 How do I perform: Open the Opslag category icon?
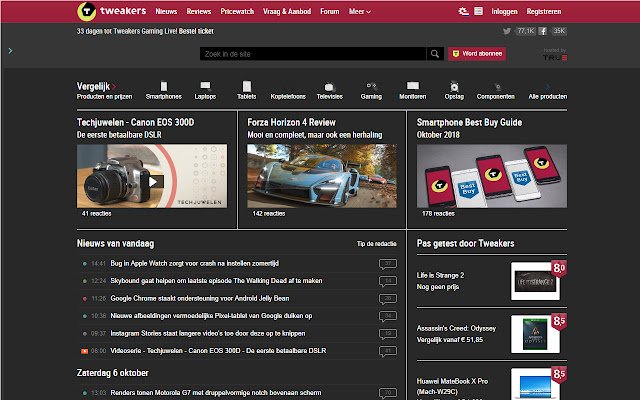click(x=454, y=87)
